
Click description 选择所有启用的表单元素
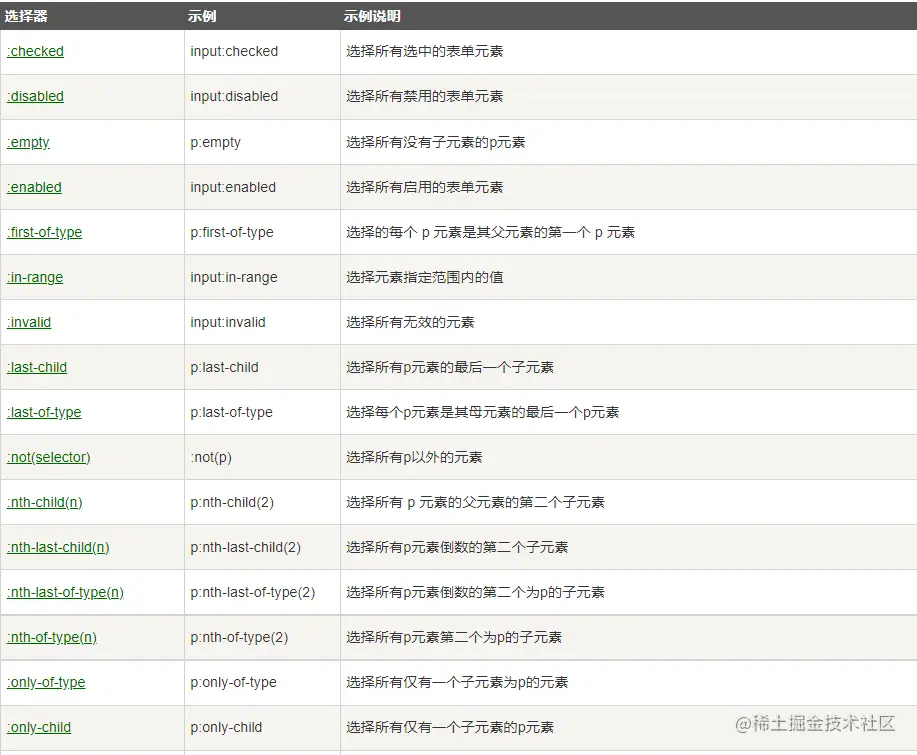[x=425, y=187]
